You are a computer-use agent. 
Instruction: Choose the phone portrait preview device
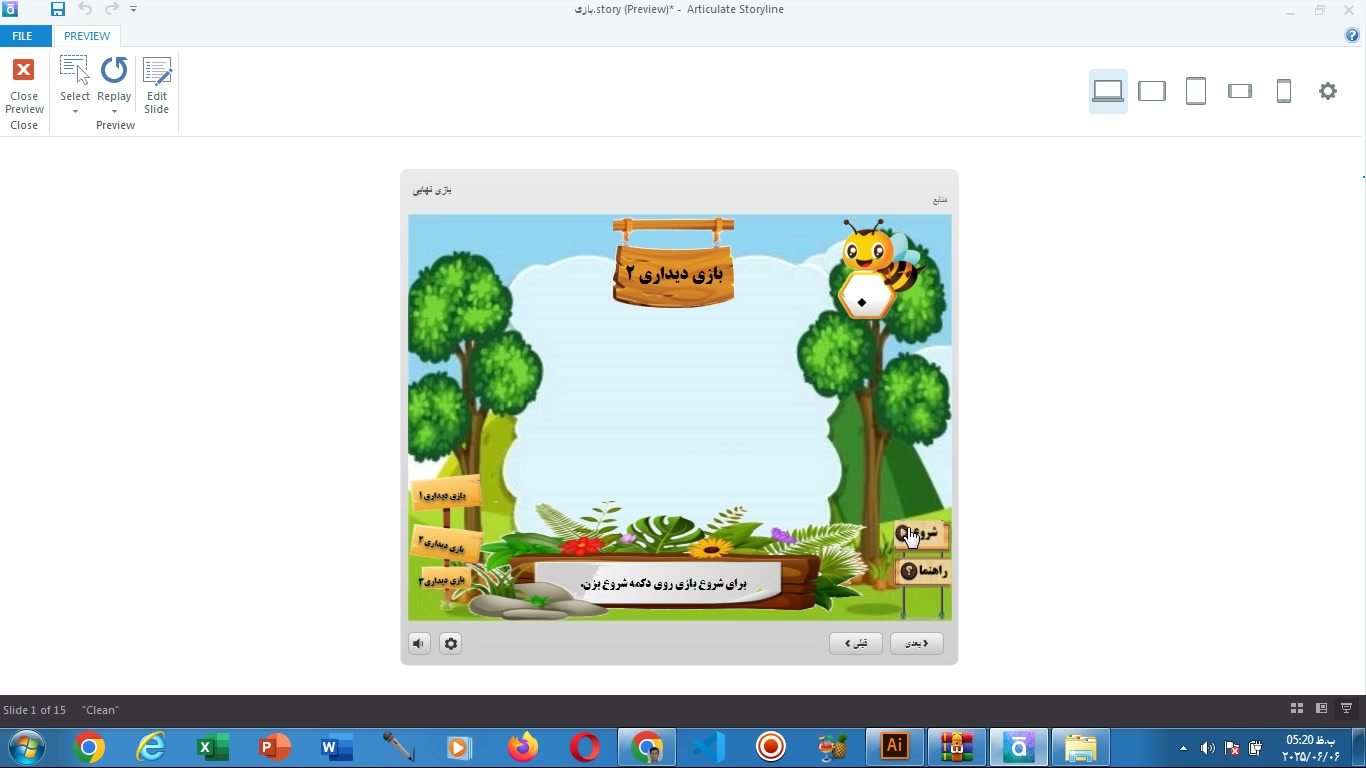tap(1284, 91)
